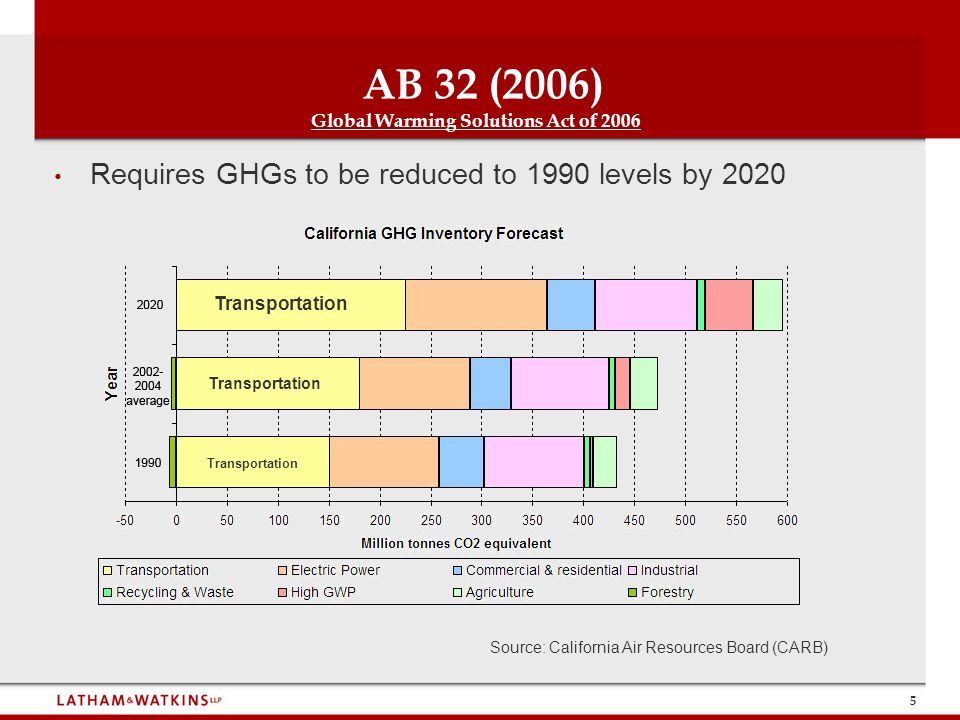Select the 2020 Commercial & residential blue segment
Viewport: 960px width, 720px height.
click(571, 305)
